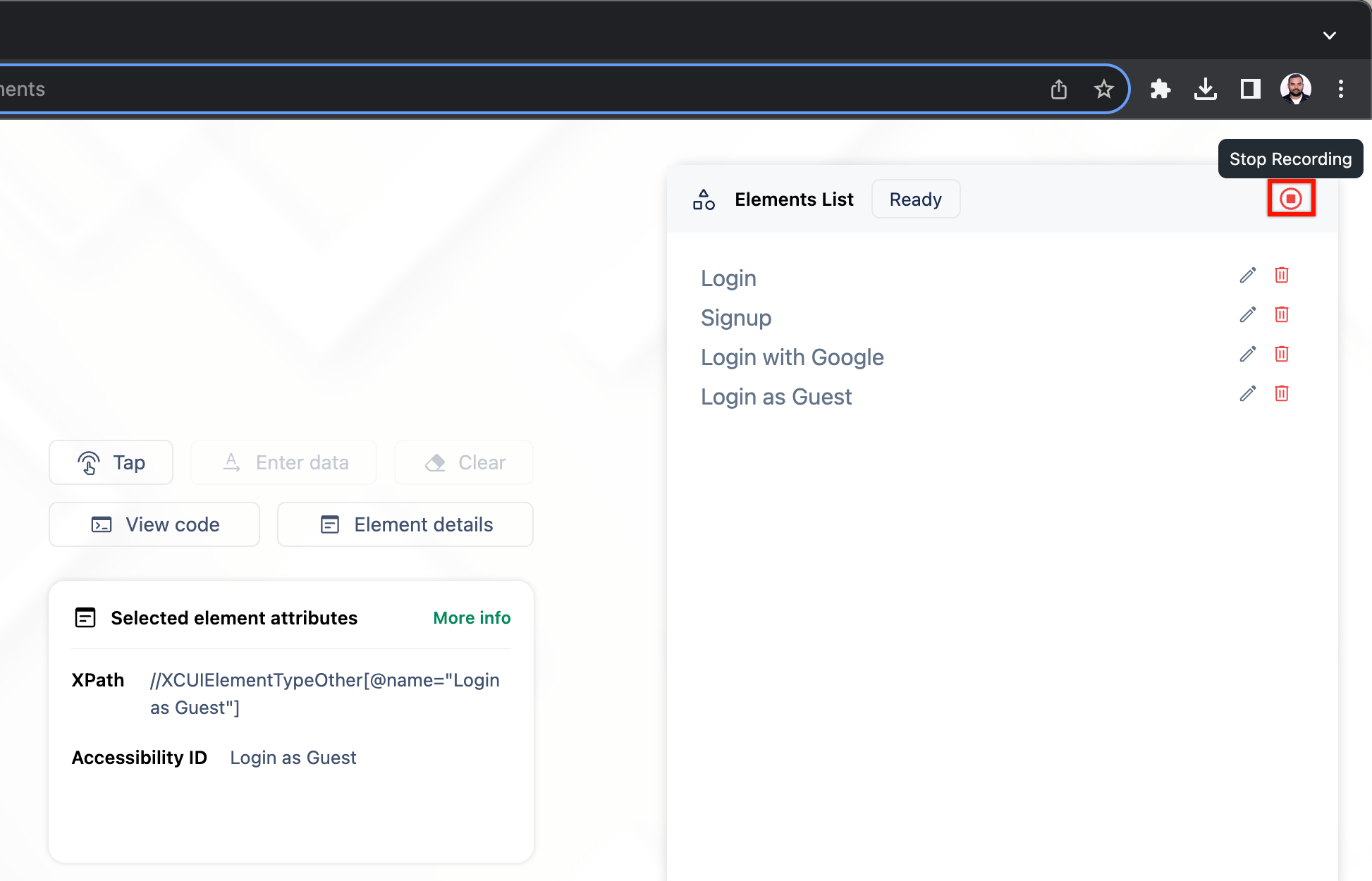Select Login in the Elements List

tap(728, 278)
